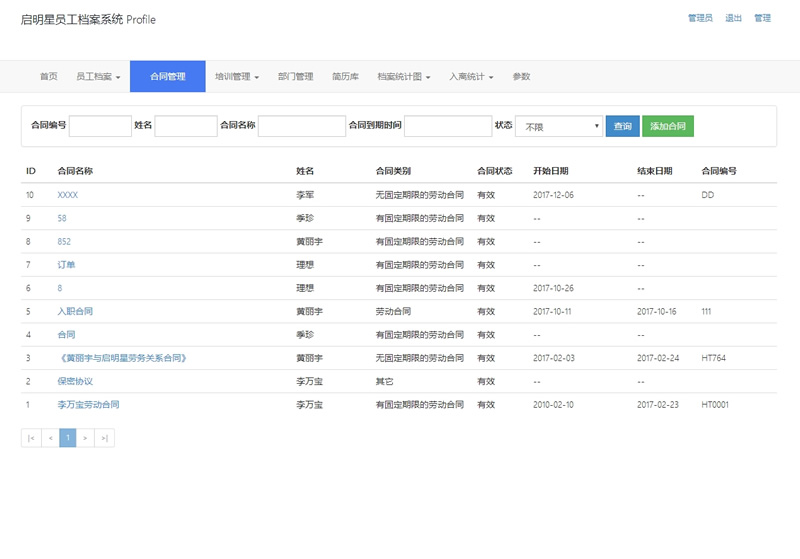Expand the 入离统计 menu
Screen dimensions: 800x559
click(x=471, y=77)
